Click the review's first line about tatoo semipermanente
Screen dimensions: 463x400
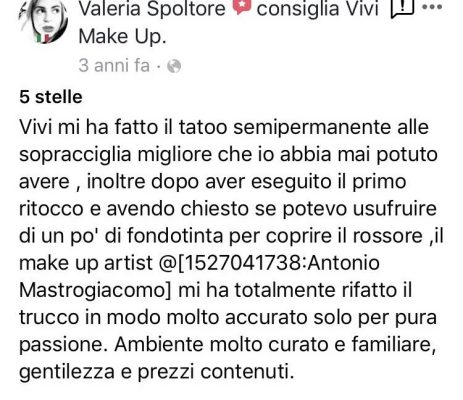click(x=224, y=127)
